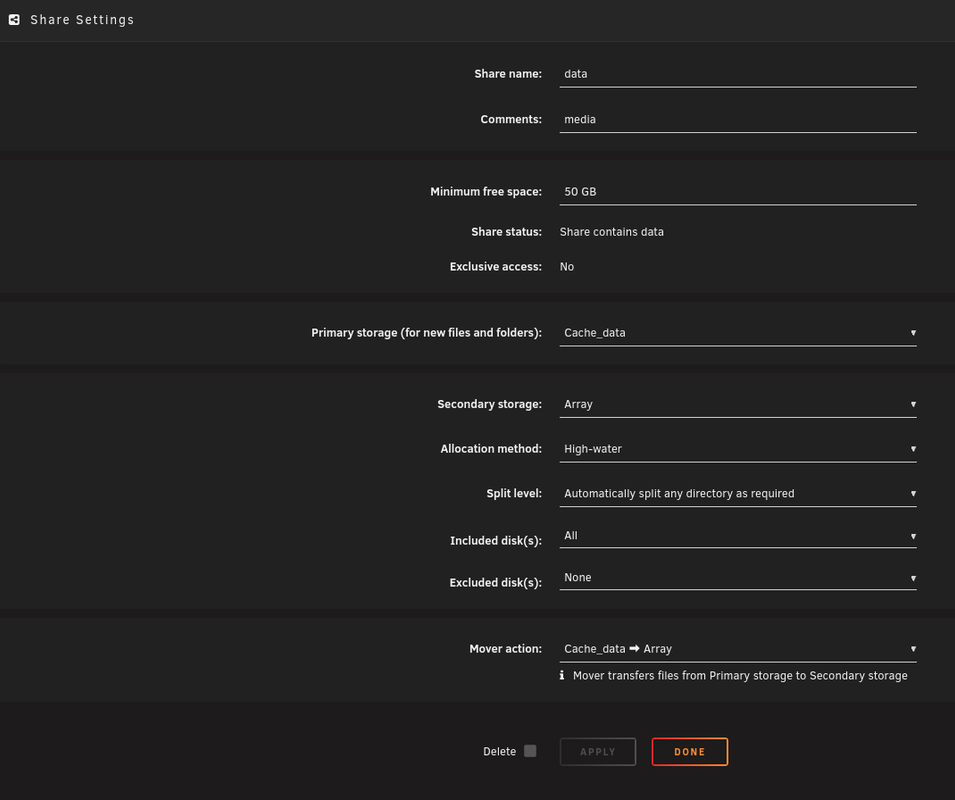
Task: Click into the Comments field
Action: pyautogui.click(x=738, y=119)
